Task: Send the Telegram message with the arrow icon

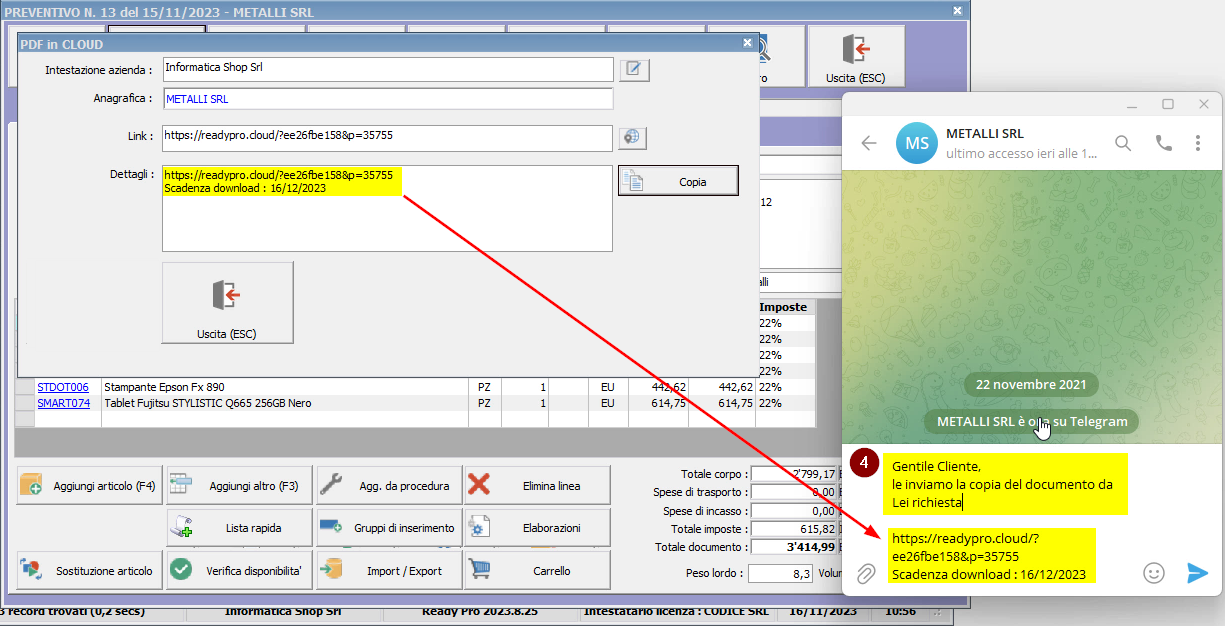Action: (1197, 572)
